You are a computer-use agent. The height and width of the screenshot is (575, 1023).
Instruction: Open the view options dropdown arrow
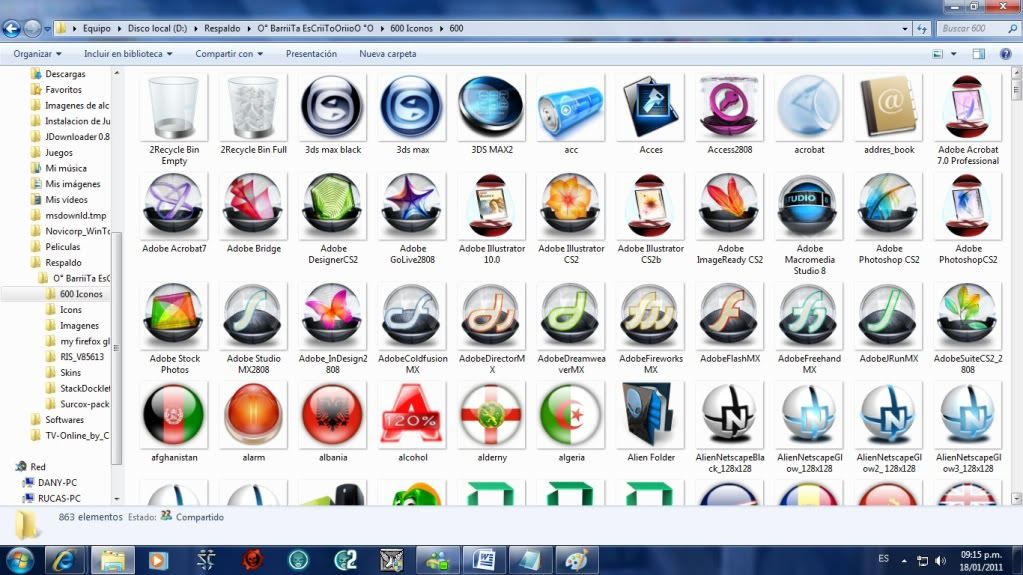pyautogui.click(x=953, y=54)
